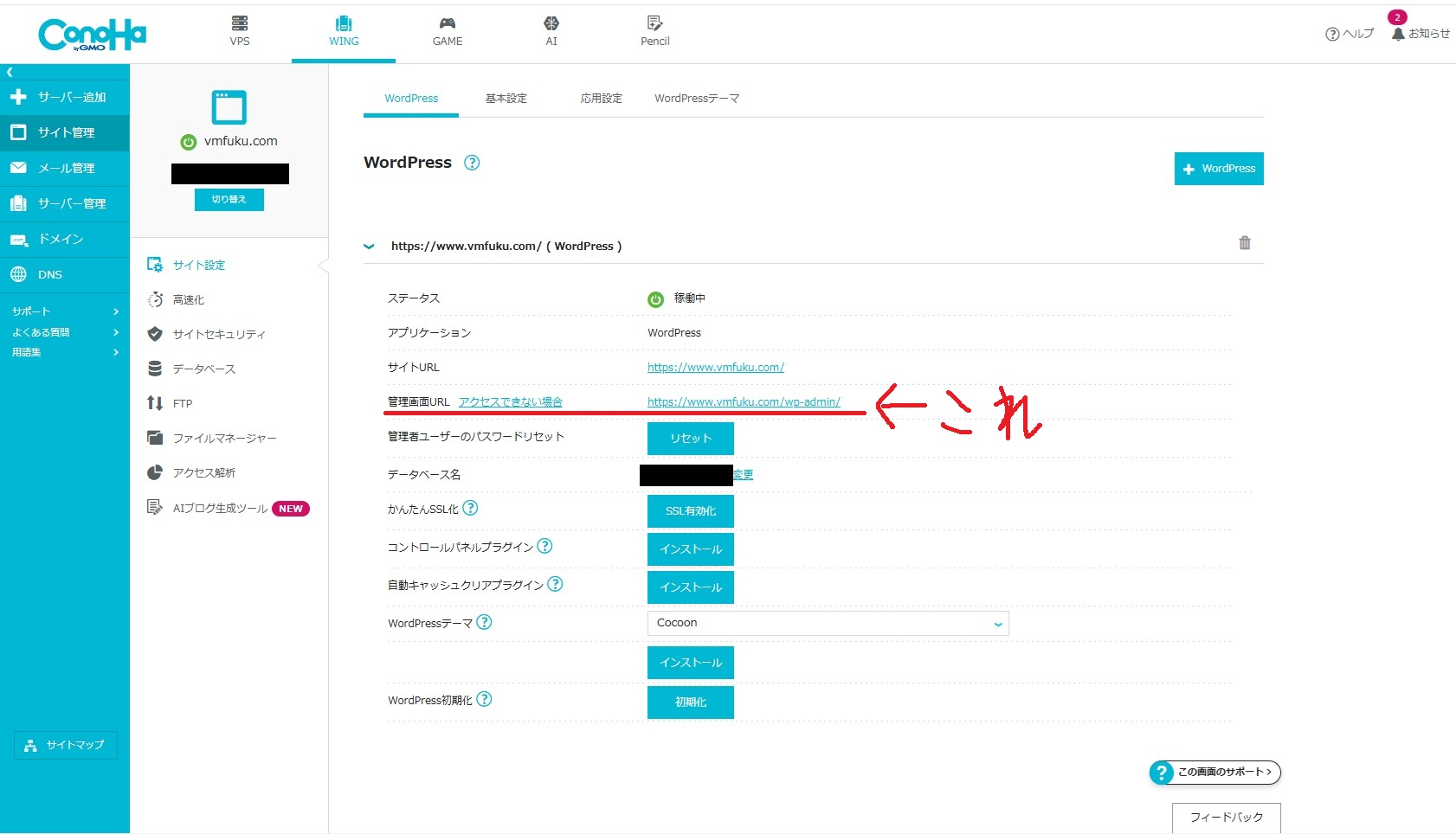Click the サイトマップ button in sidebar
Image resolution: width=1456 pixels, height=834 pixels.
tap(66, 745)
